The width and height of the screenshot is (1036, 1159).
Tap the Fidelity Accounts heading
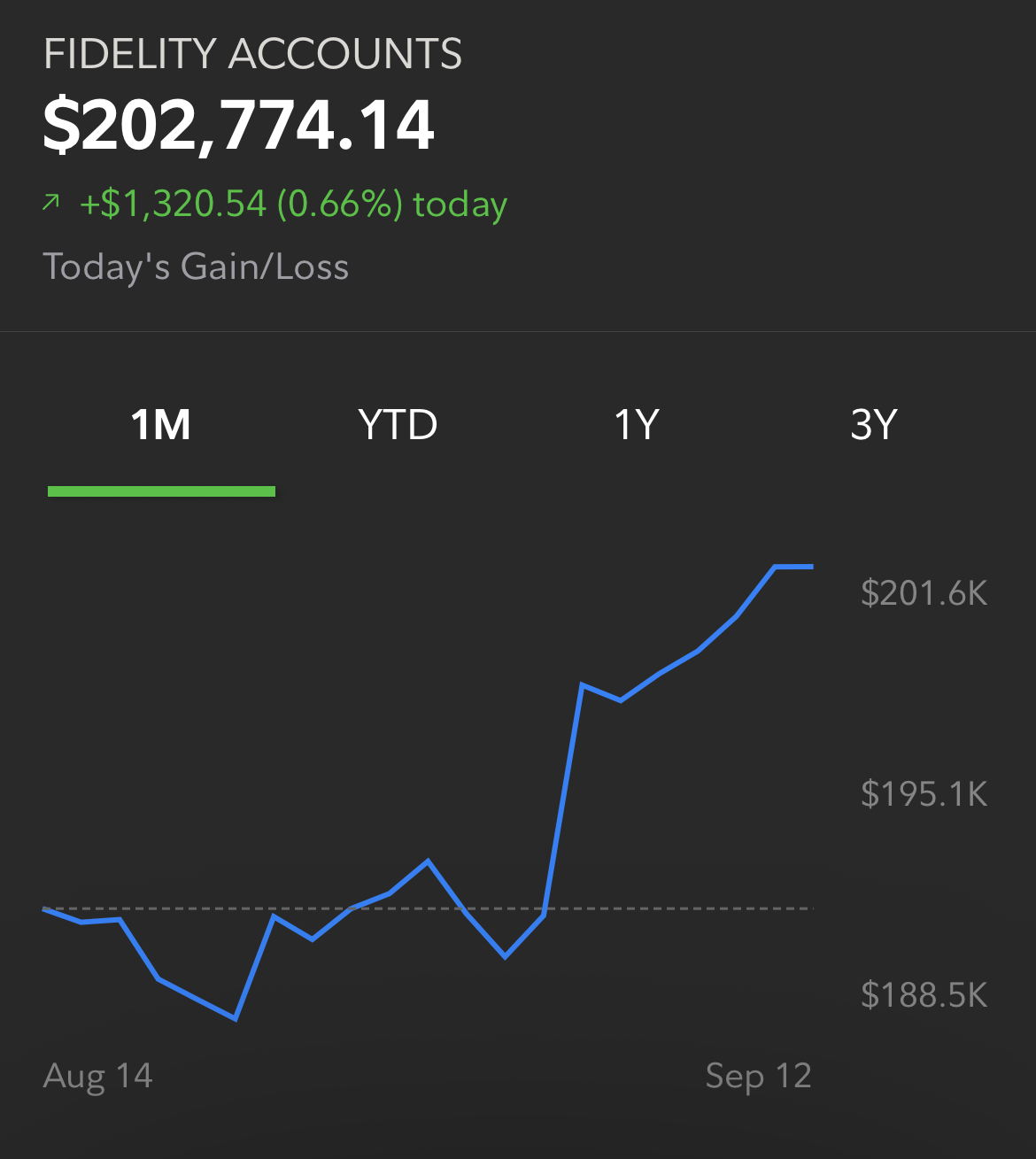tap(252, 54)
